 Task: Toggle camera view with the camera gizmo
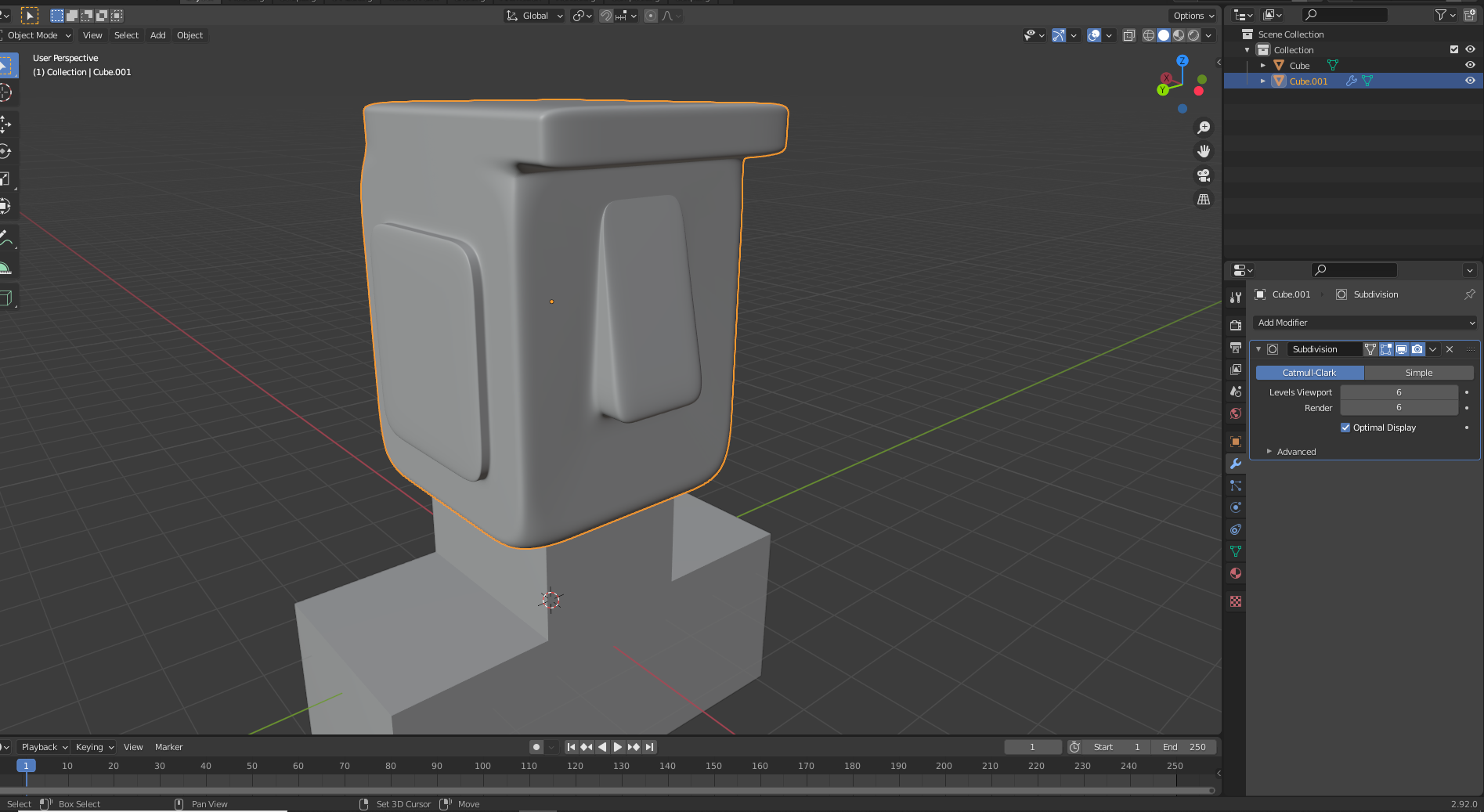click(1204, 175)
